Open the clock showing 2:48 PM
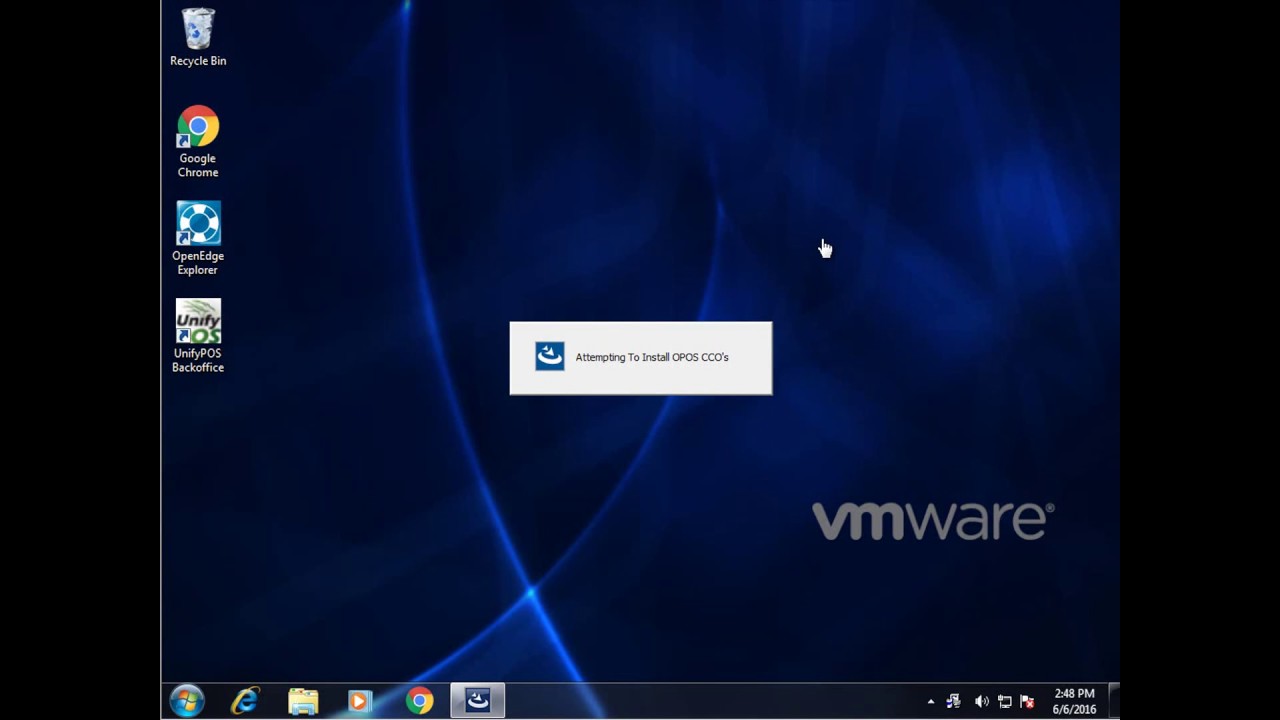This screenshot has width=1280, height=720. 1074,701
